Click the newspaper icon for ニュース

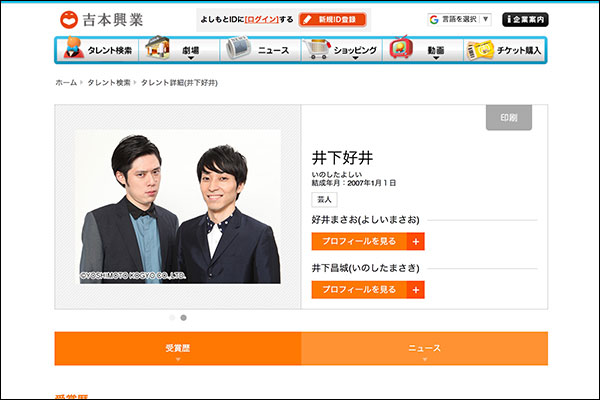pos(238,49)
